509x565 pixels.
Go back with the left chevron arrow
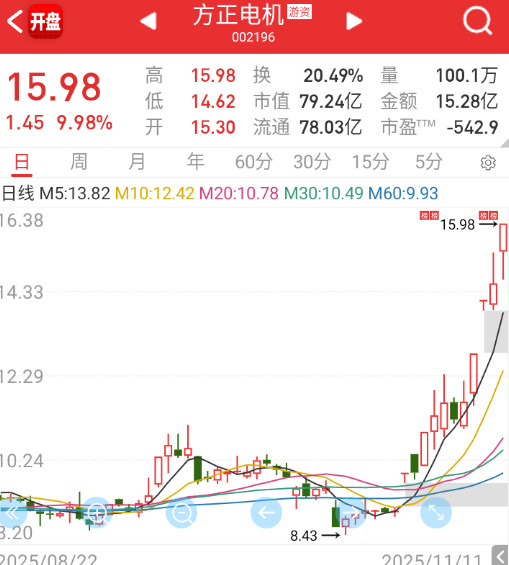pyautogui.click(x=15, y=21)
